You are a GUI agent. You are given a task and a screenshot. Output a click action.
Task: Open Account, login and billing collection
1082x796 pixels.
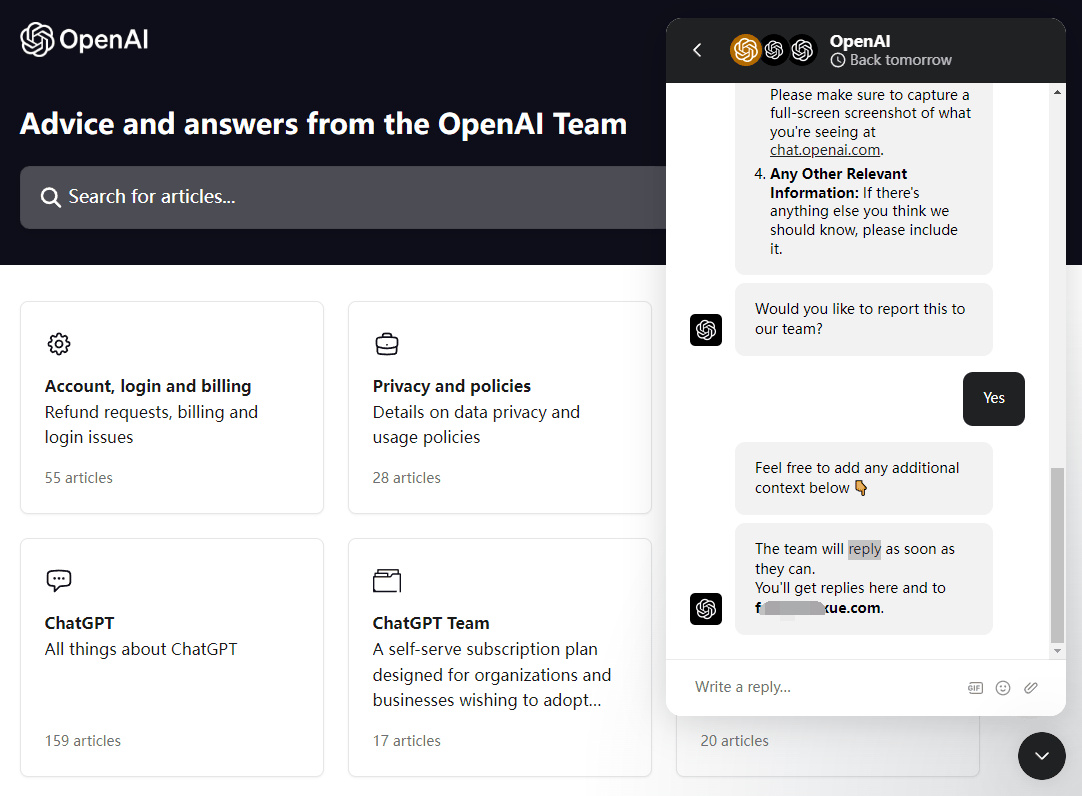click(148, 386)
